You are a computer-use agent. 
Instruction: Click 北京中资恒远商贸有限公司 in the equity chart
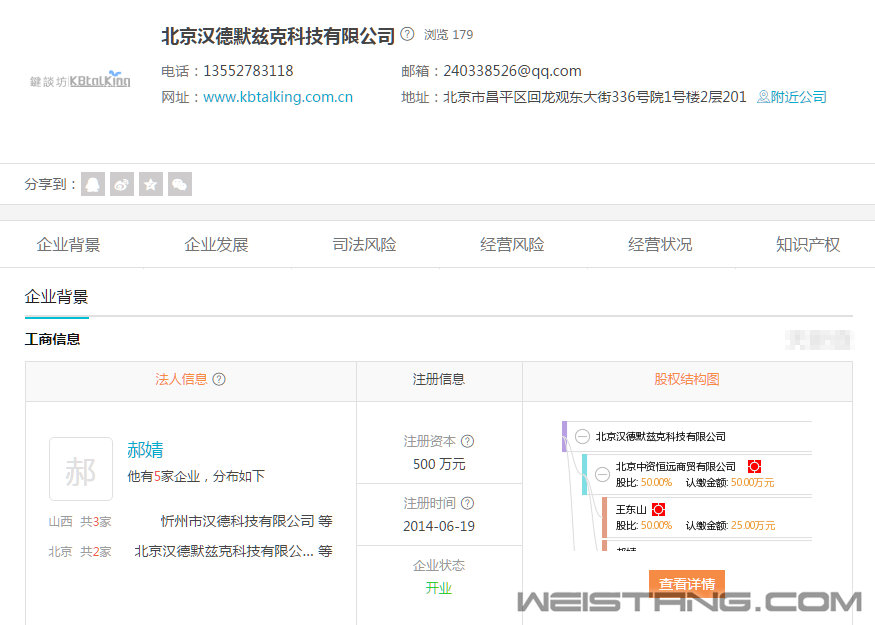[676, 467]
